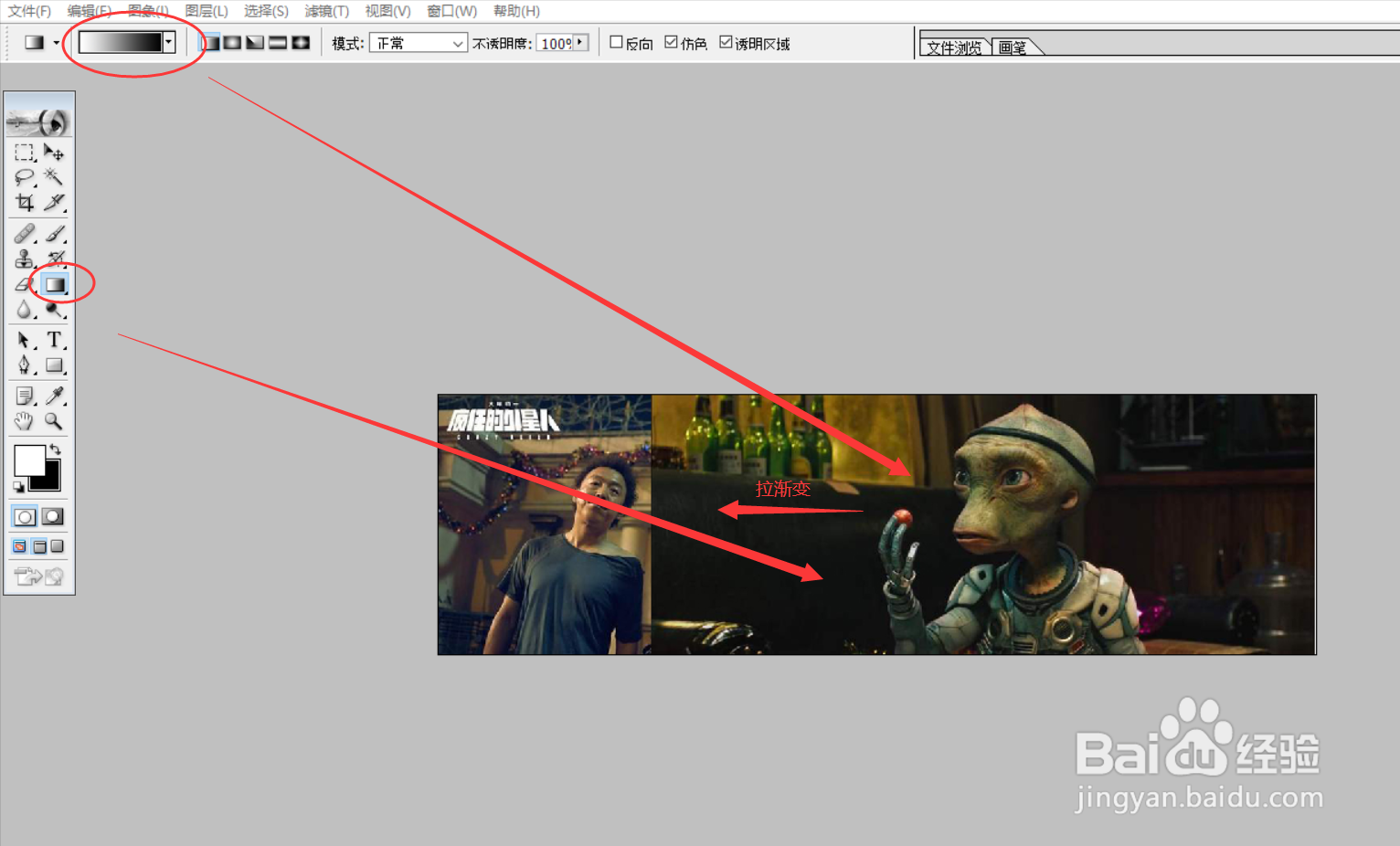Choose diamond gradient style
This screenshot has width=1400, height=846.
click(x=301, y=43)
